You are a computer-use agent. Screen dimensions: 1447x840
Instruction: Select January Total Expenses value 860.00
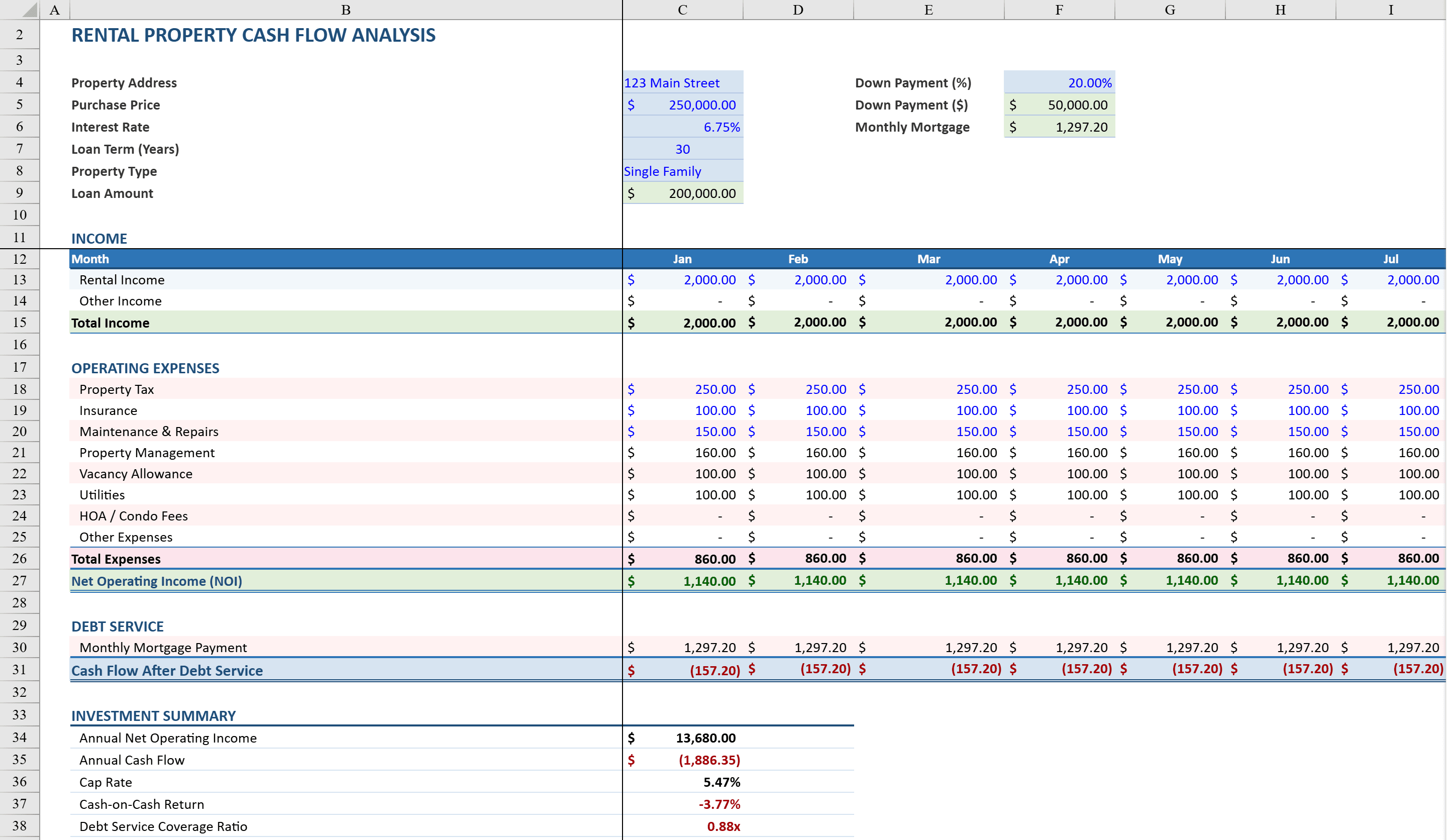683,558
